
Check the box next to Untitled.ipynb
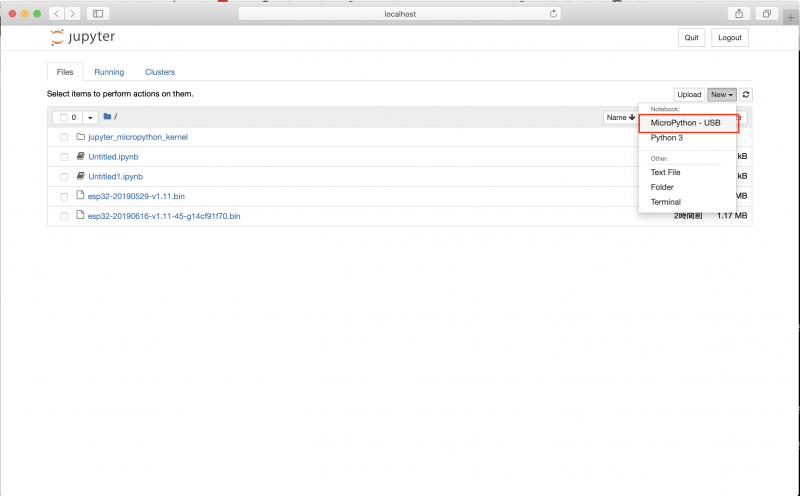tap(64, 157)
